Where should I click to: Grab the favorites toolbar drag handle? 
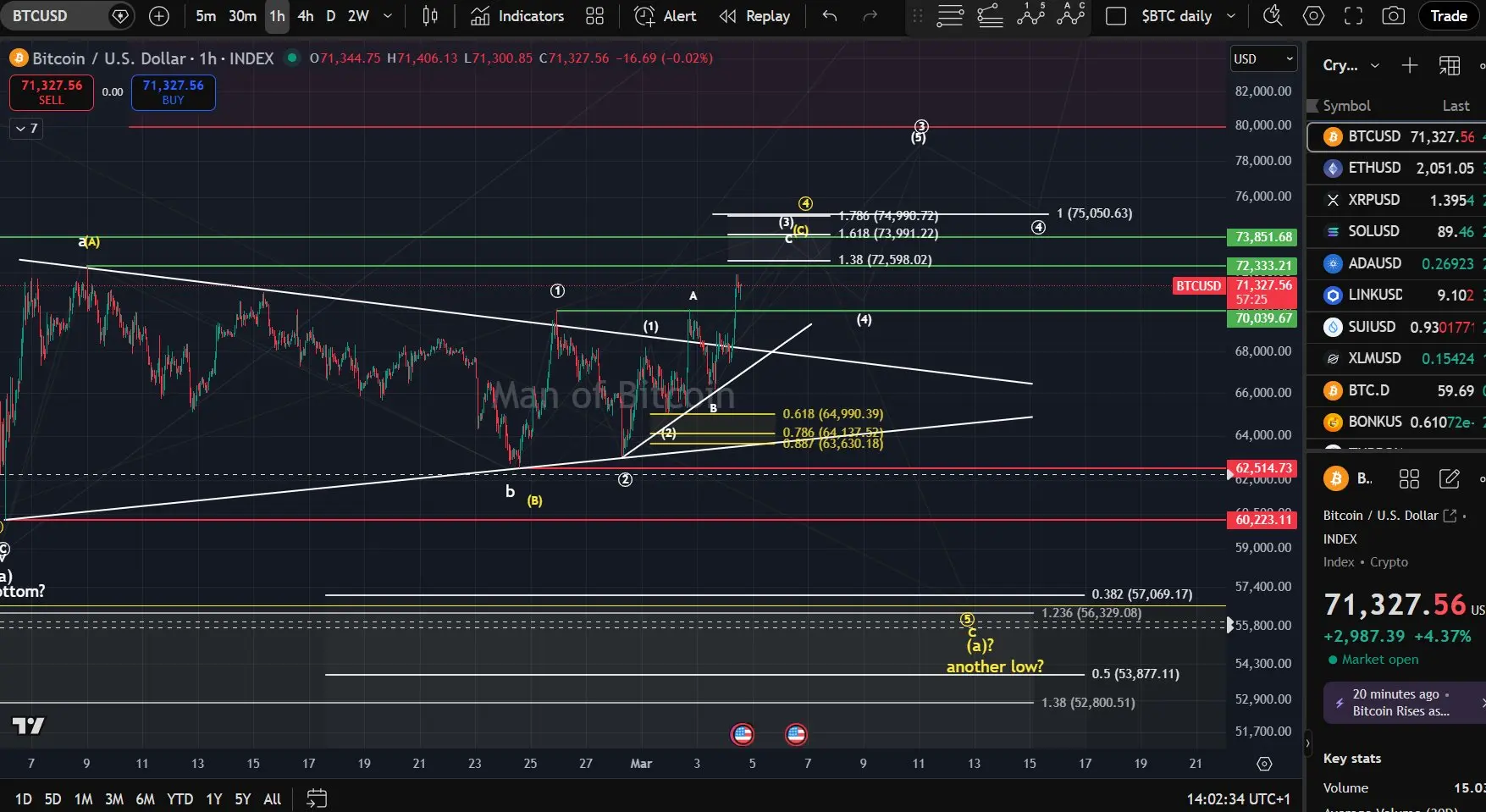[x=917, y=16]
